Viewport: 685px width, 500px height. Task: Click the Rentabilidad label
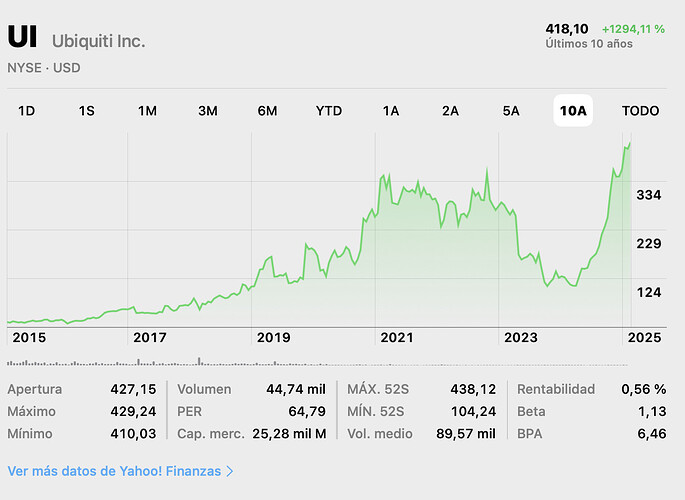click(x=556, y=389)
